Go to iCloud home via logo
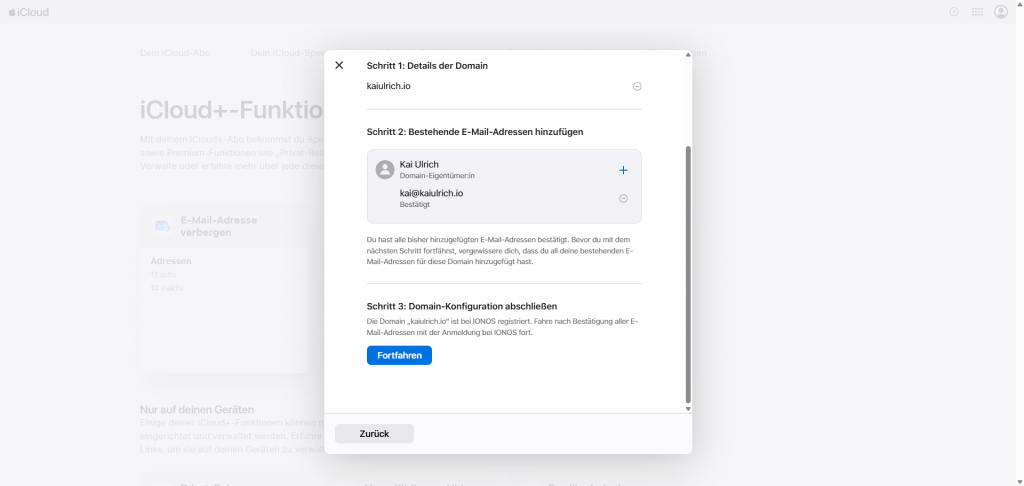 coord(28,12)
